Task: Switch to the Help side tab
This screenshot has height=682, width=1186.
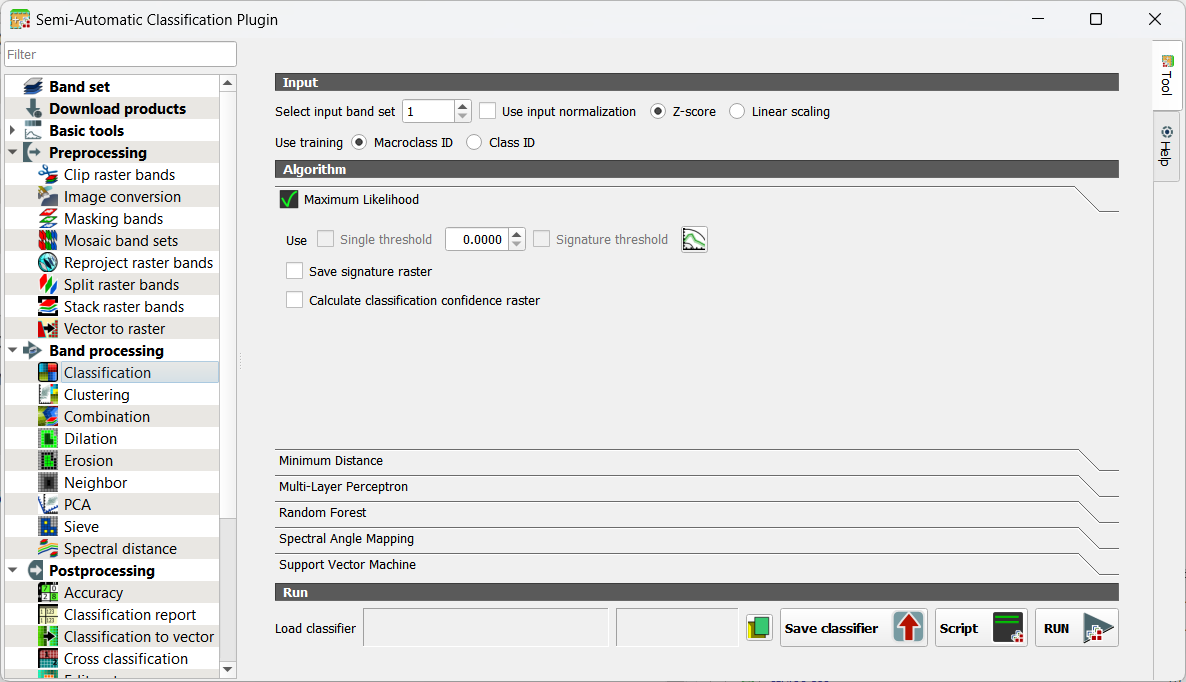Action: tap(1166, 146)
